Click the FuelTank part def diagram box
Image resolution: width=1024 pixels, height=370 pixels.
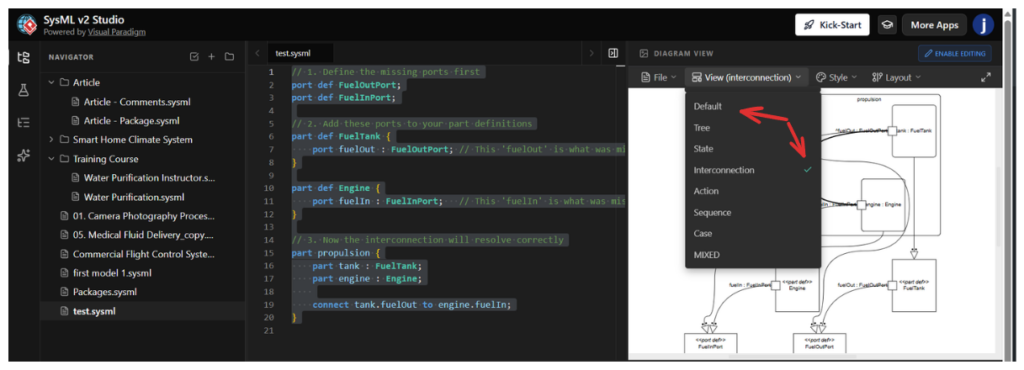[x=914, y=285]
